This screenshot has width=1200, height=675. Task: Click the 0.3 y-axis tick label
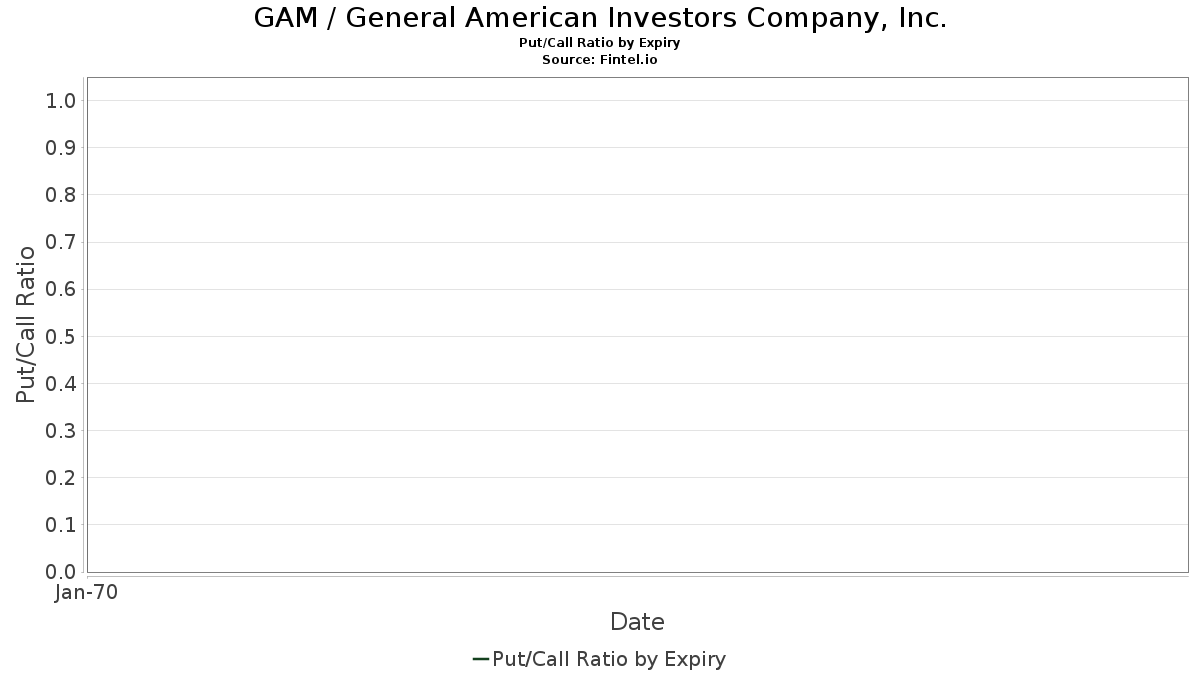pos(61,431)
